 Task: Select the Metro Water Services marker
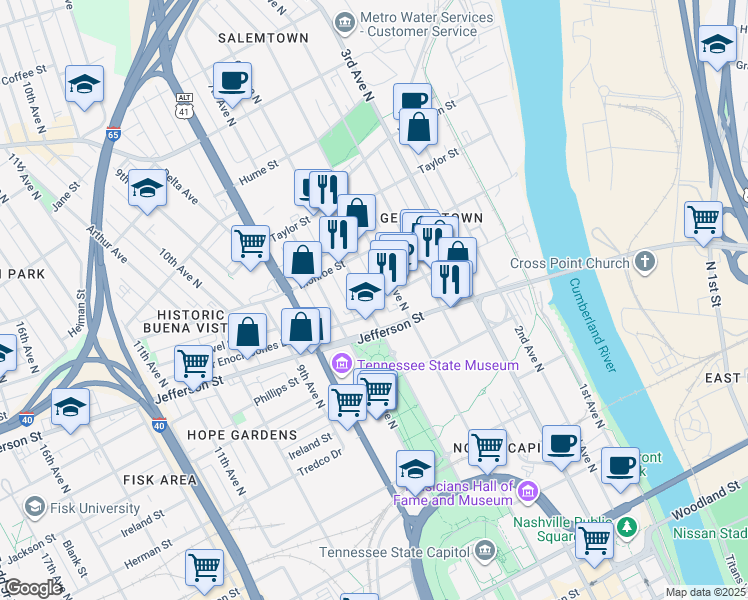(x=345, y=24)
